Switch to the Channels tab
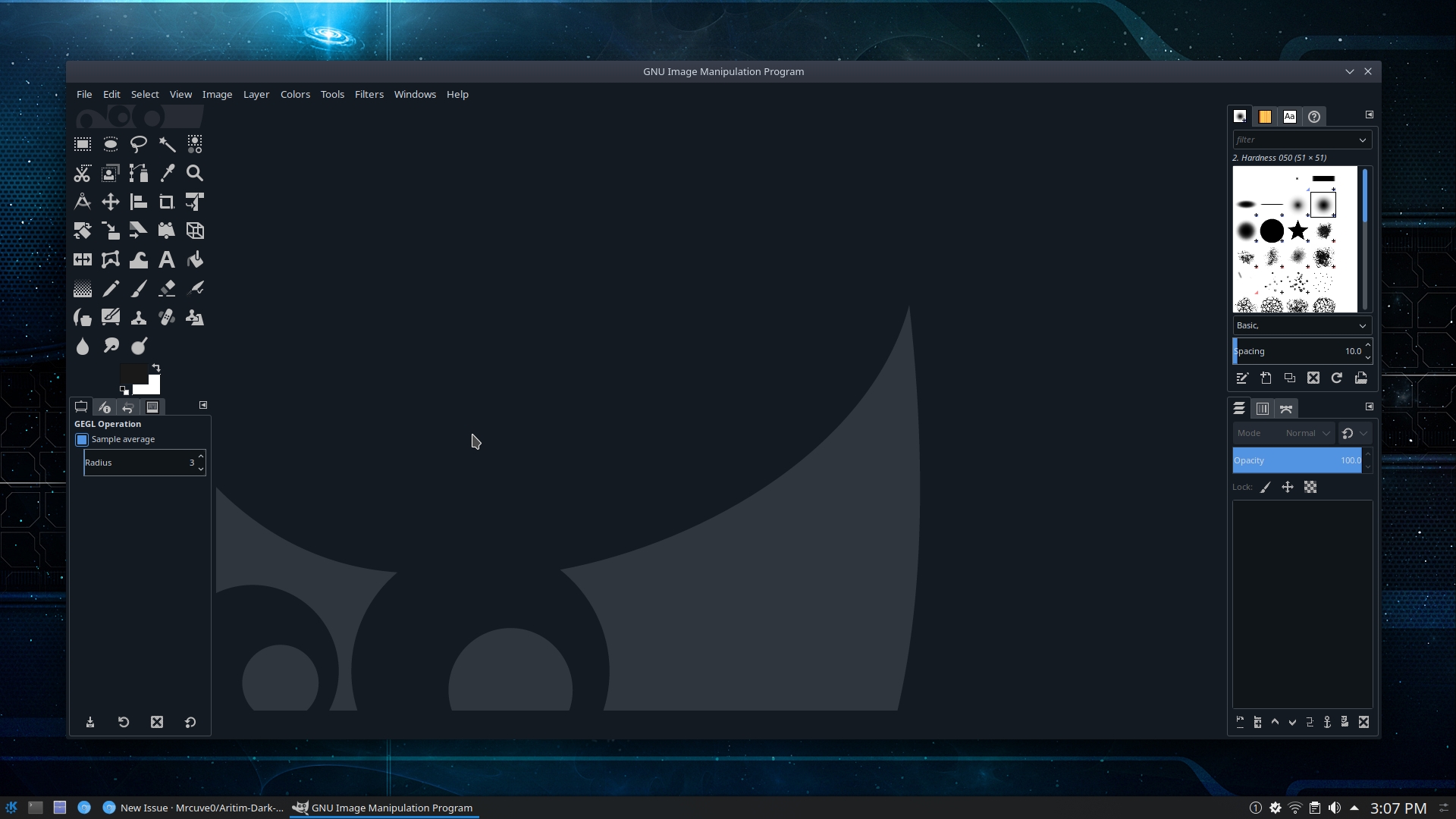 click(x=1263, y=409)
